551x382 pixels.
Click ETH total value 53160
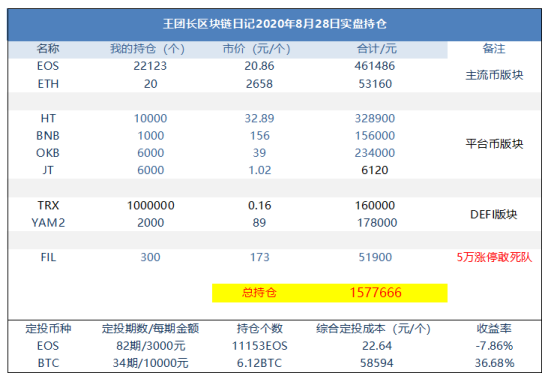375,84
